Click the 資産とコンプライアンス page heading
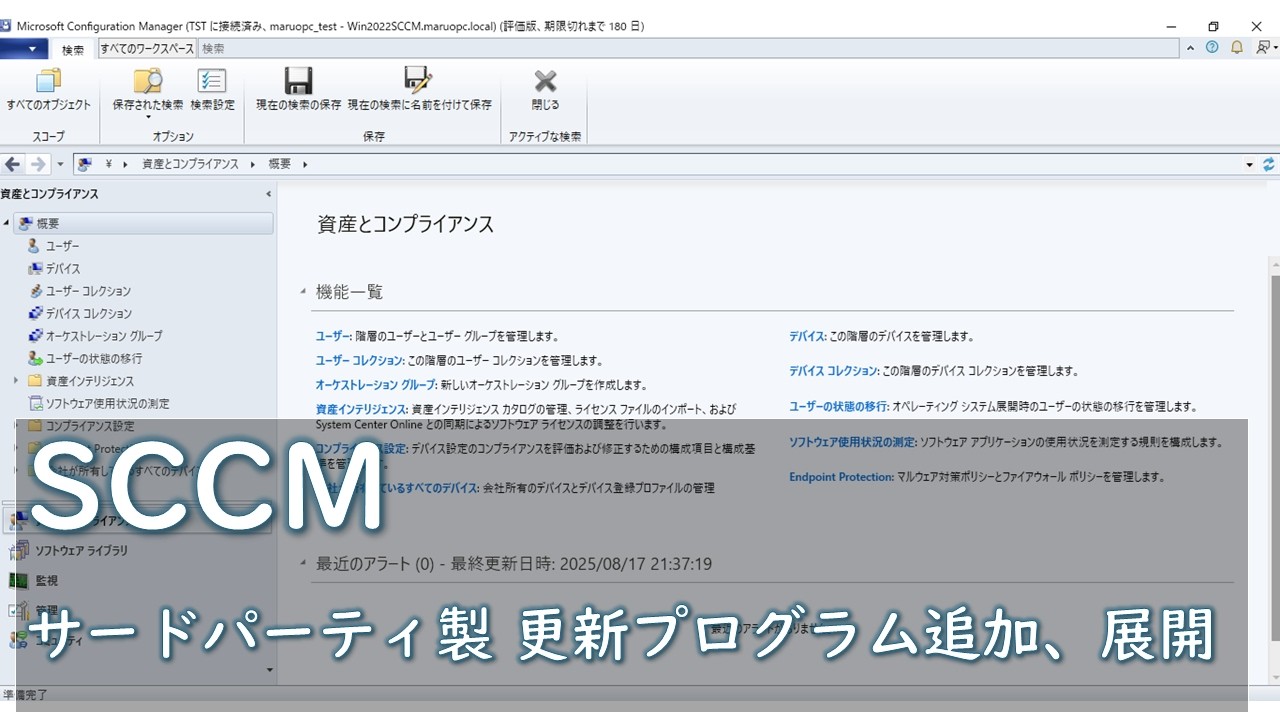Viewport: 1280px width, 720px height. [405, 224]
